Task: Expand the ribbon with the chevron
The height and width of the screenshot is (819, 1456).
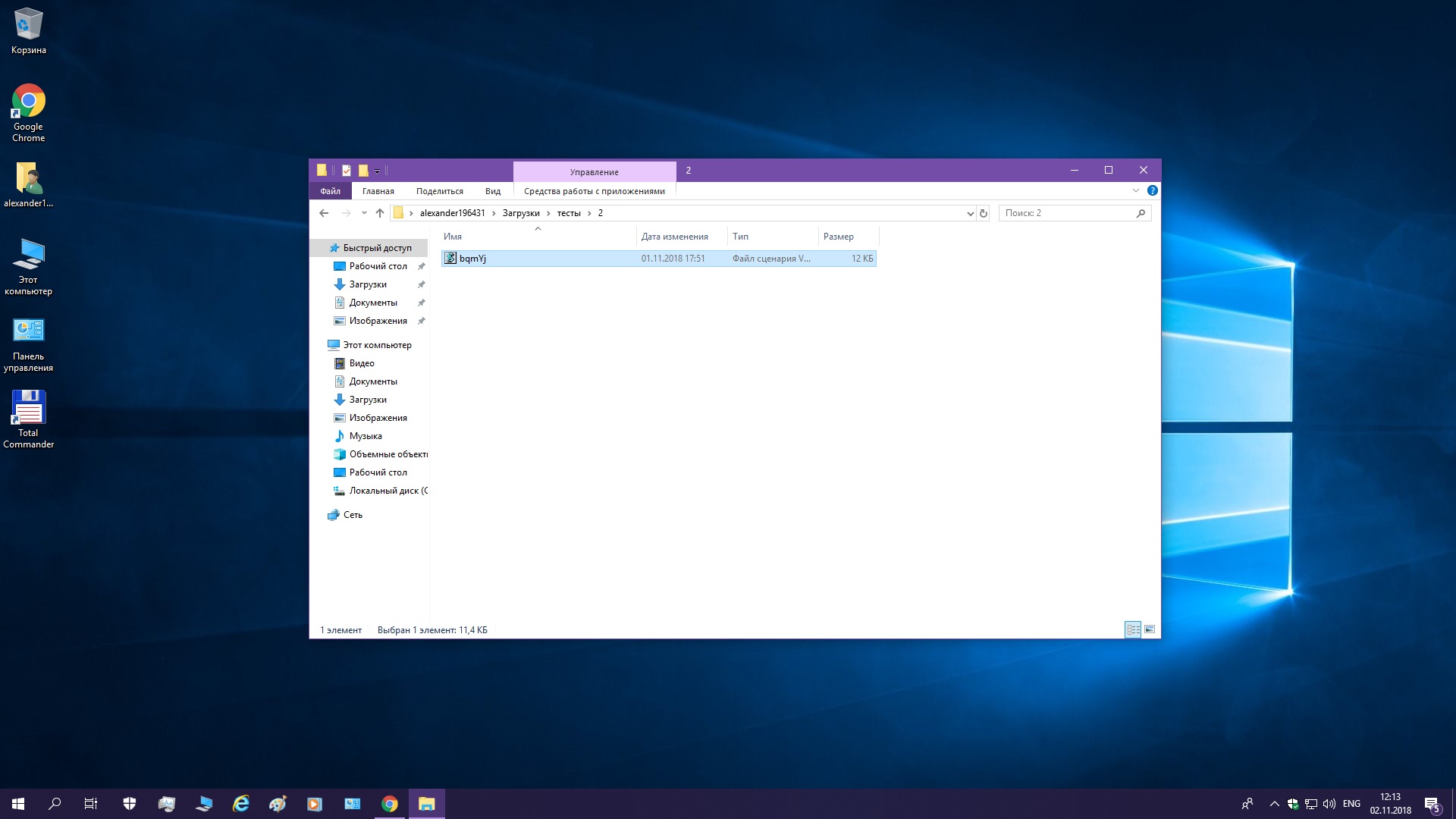Action: point(1136,190)
